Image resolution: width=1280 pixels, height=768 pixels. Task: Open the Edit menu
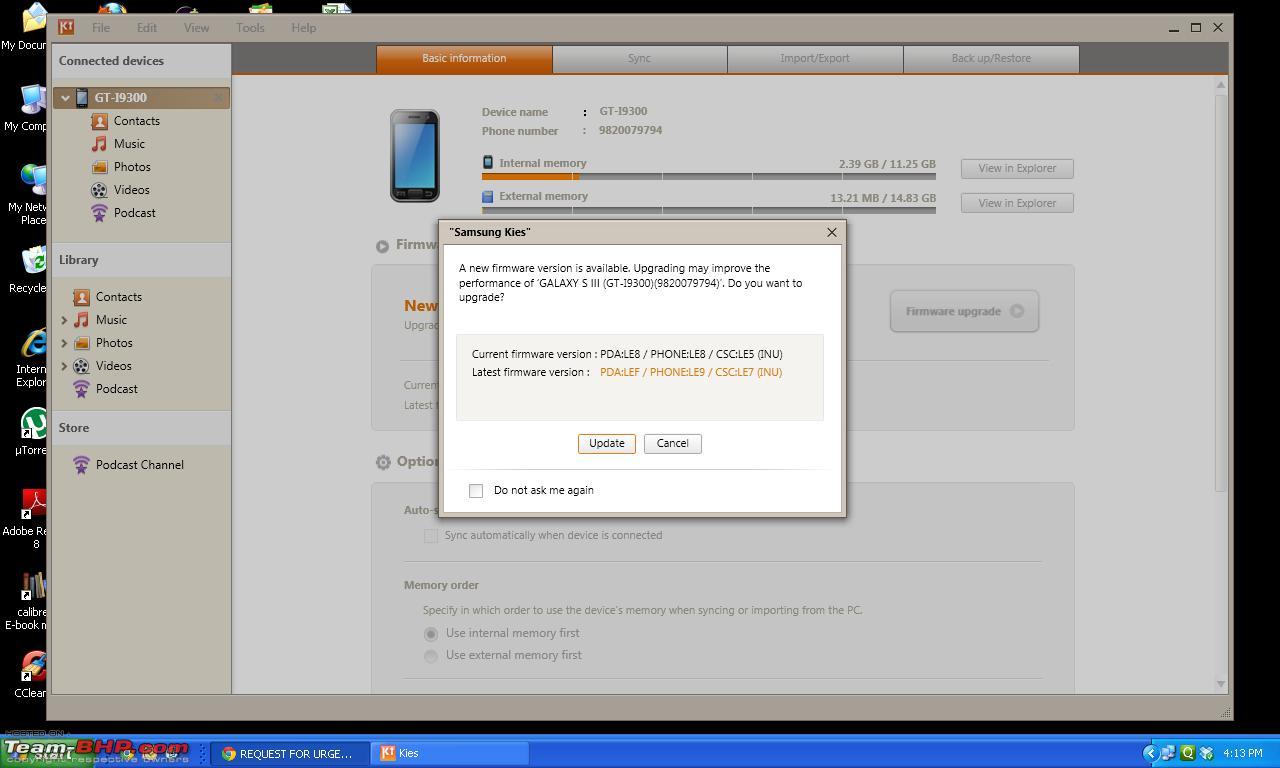point(147,28)
